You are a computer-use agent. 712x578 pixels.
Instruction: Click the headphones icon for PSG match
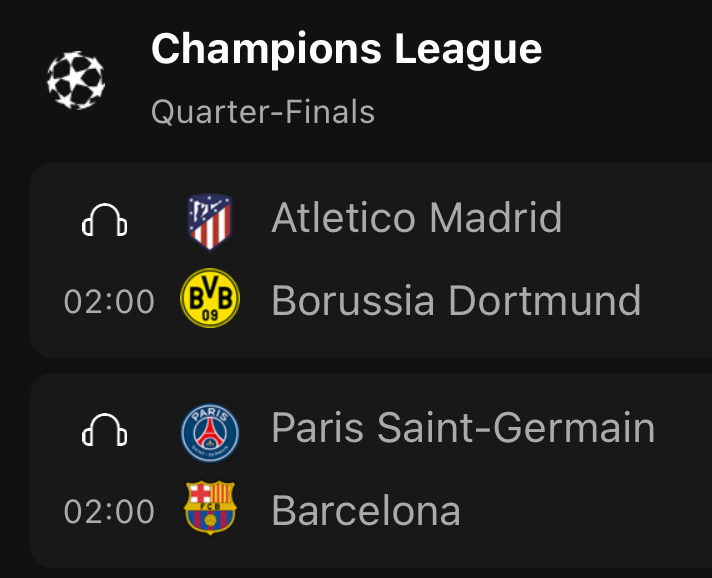[104, 430]
